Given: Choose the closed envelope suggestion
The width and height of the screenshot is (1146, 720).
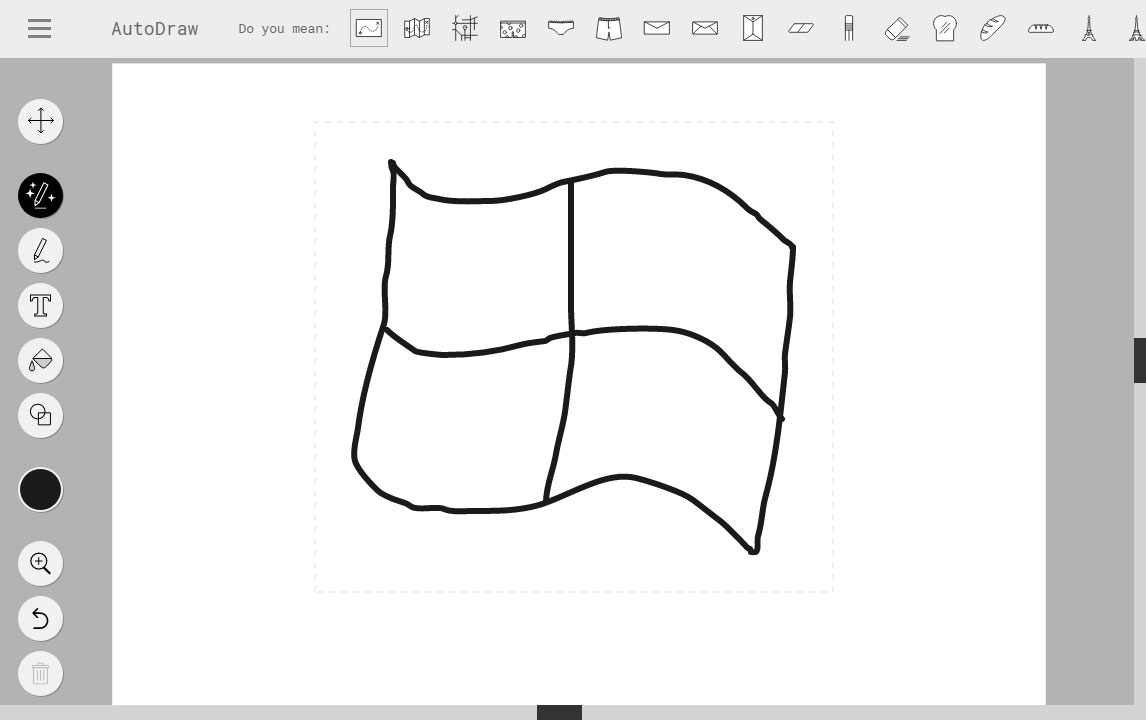Looking at the screenshot, I should [x=656, y=29].
